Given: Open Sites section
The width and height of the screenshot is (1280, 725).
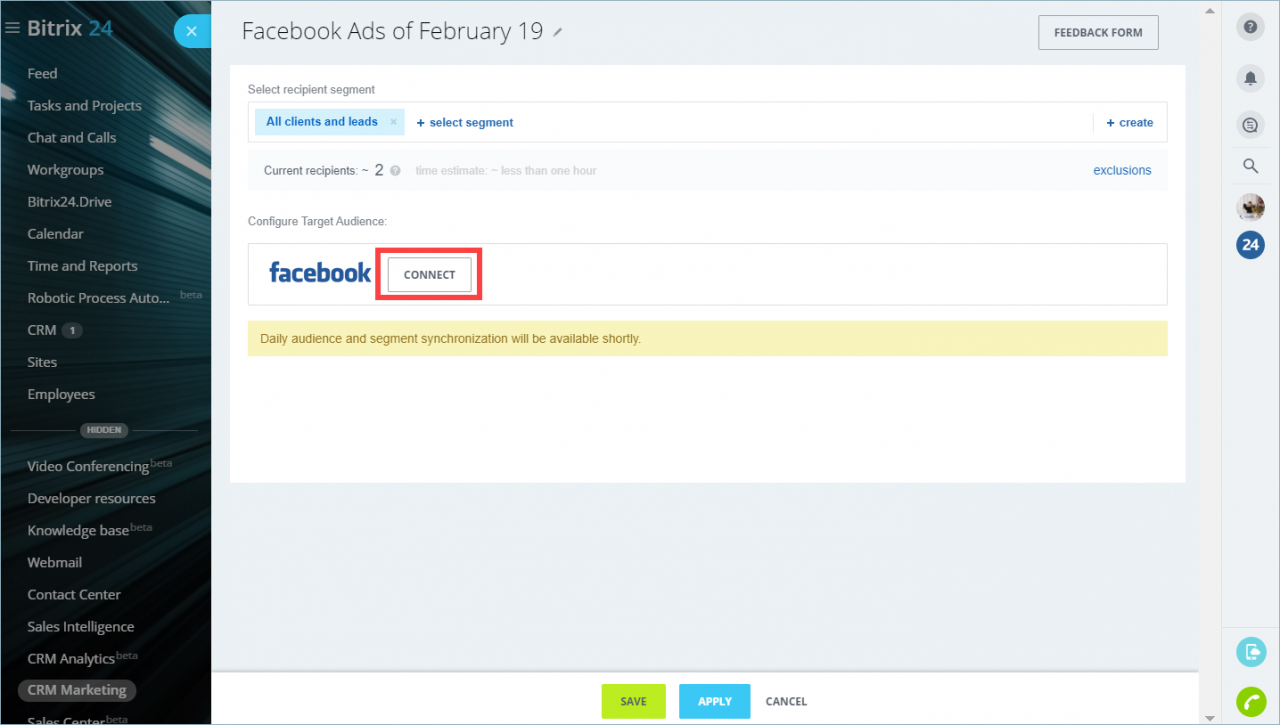Looking at the screenshot, I should tap(43, 362).
